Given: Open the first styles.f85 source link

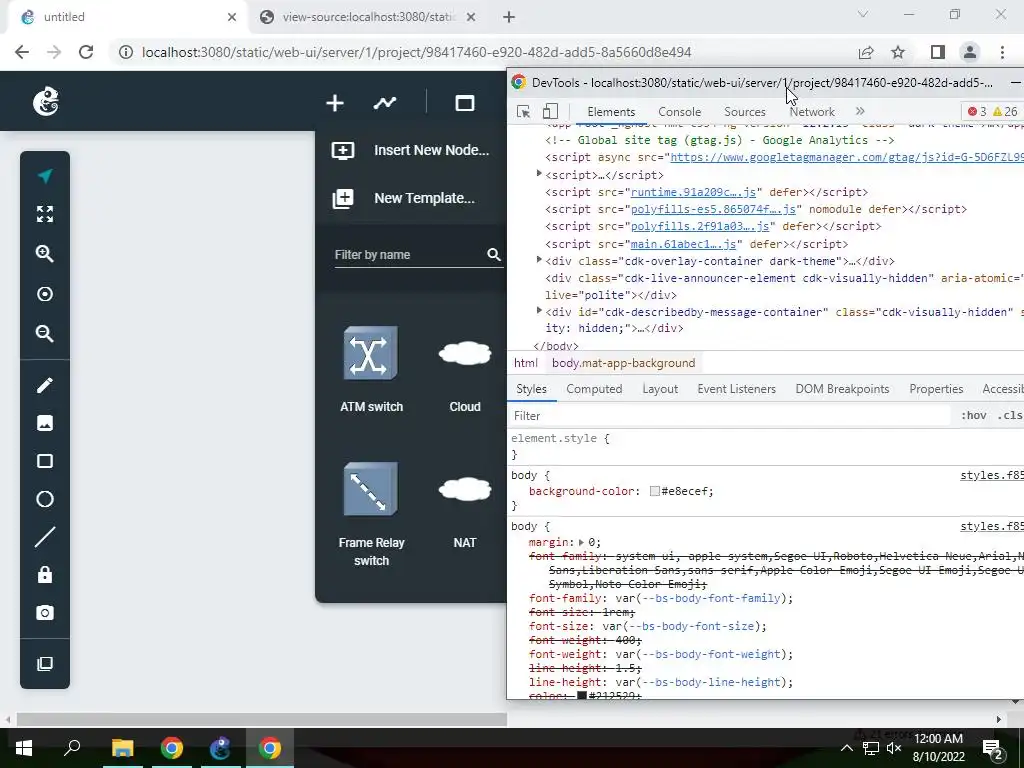Looking at the screenshot, I should [x=991, y=475].
